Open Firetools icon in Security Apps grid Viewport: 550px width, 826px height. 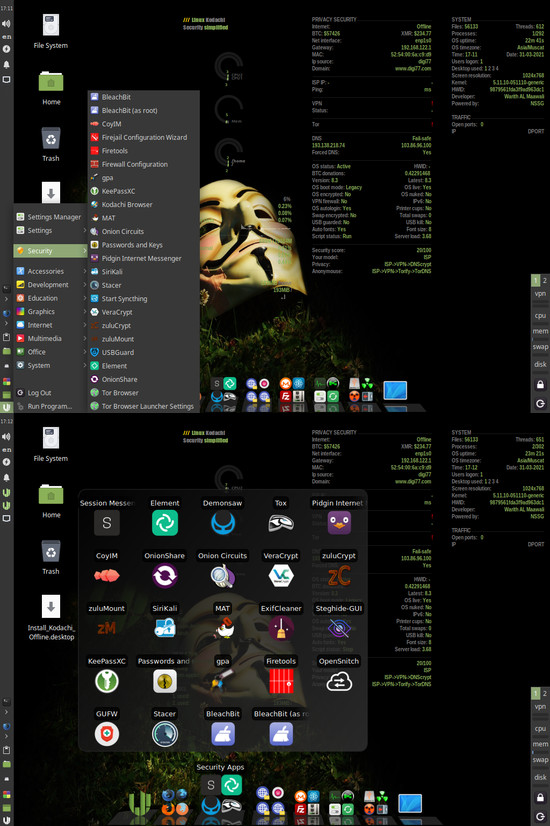tap(281, 682)
